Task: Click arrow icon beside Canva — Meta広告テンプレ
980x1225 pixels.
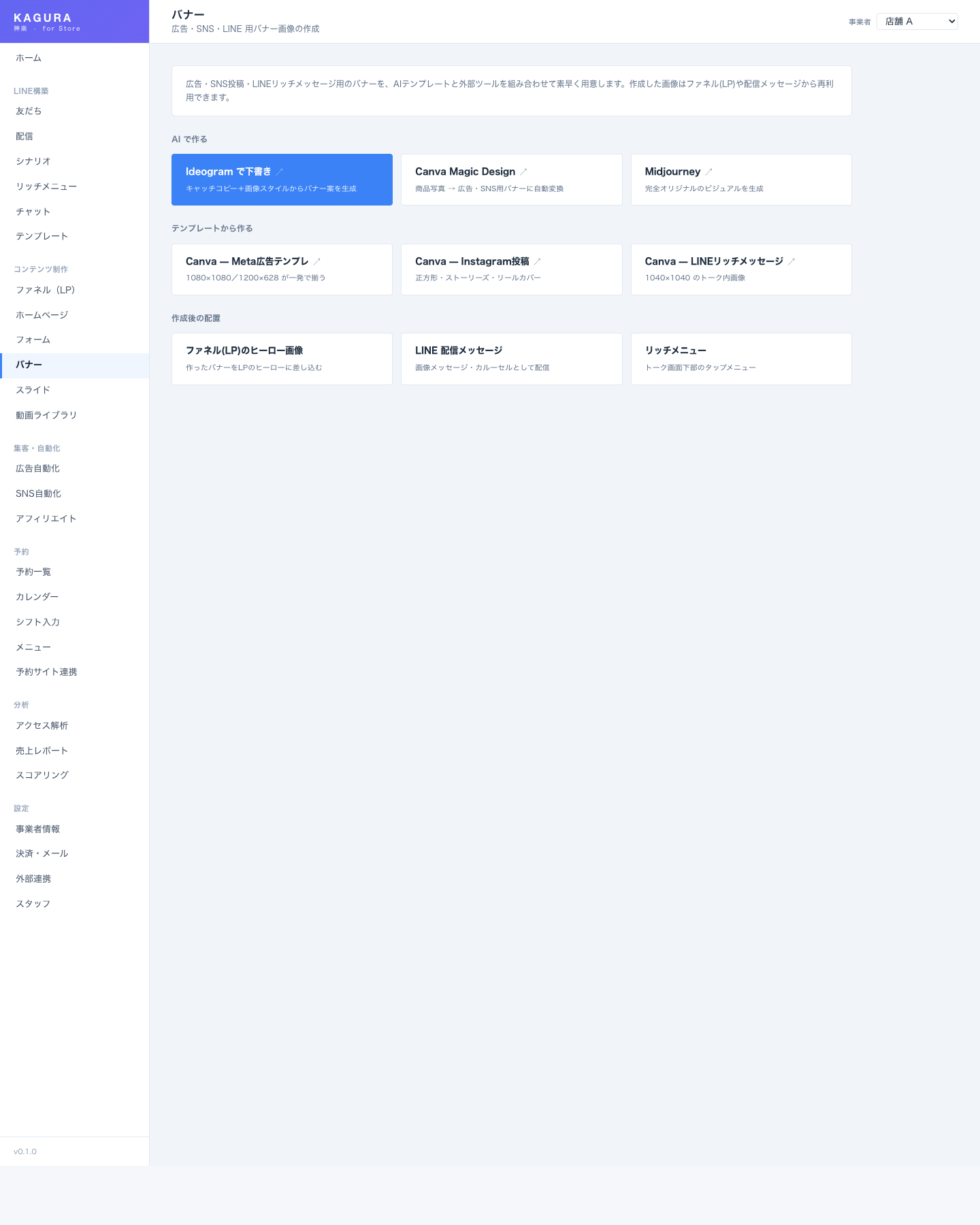Action: pyautogui.click(x=316, y=261)
